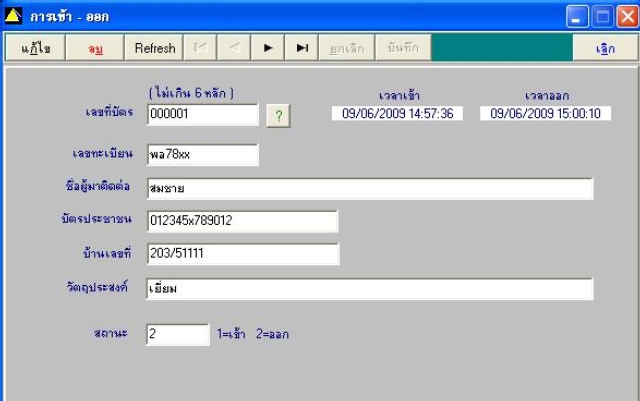Select the status field containing 2
This screenshot has height=401, width=640.
click(178, 334)
